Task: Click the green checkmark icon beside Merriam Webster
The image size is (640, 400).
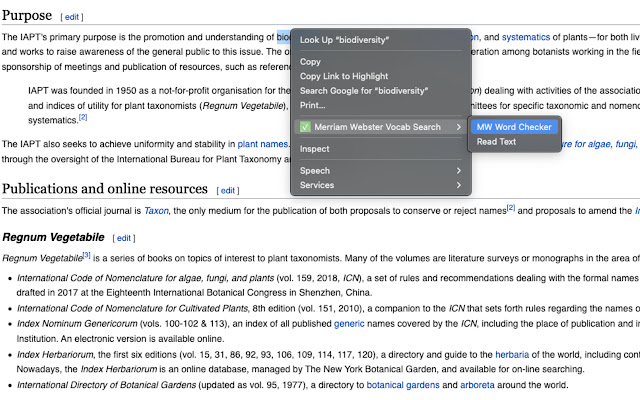Action: 305,127
